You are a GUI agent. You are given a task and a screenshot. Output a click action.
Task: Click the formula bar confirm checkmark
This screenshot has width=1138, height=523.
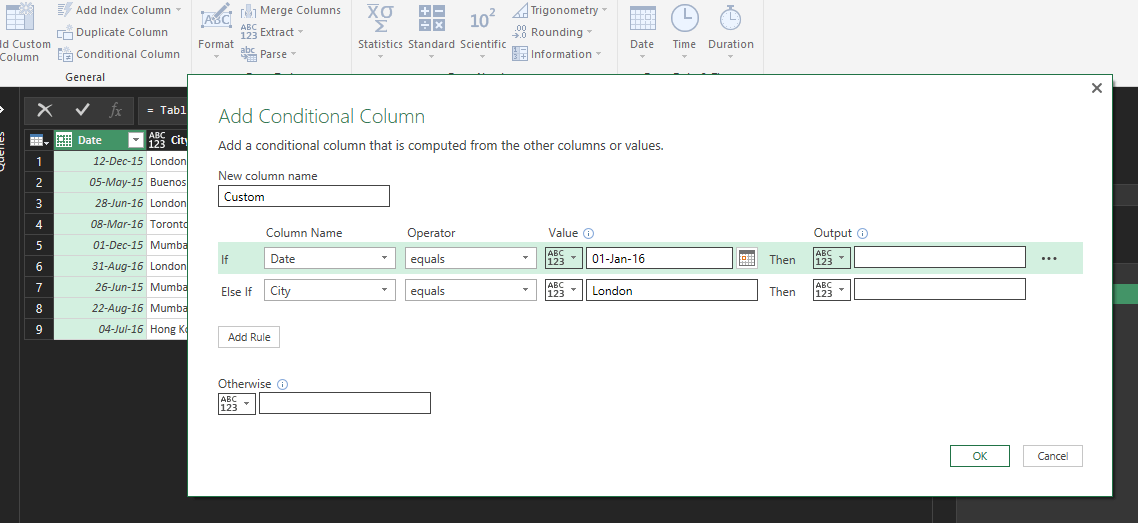pyautogui.click(x=82, y=110)
